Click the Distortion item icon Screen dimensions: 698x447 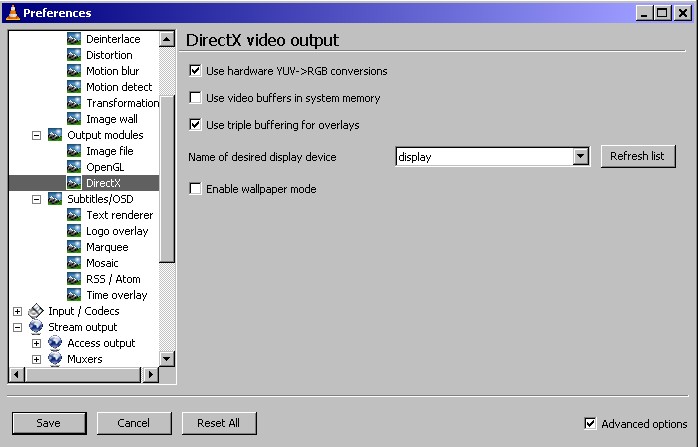[x=74, y=55]
